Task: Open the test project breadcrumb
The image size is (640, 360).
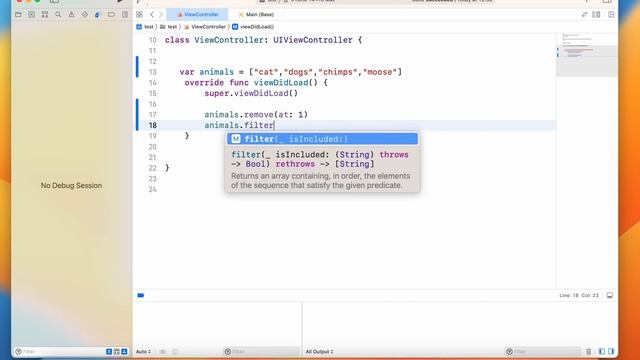Action: 145,27
